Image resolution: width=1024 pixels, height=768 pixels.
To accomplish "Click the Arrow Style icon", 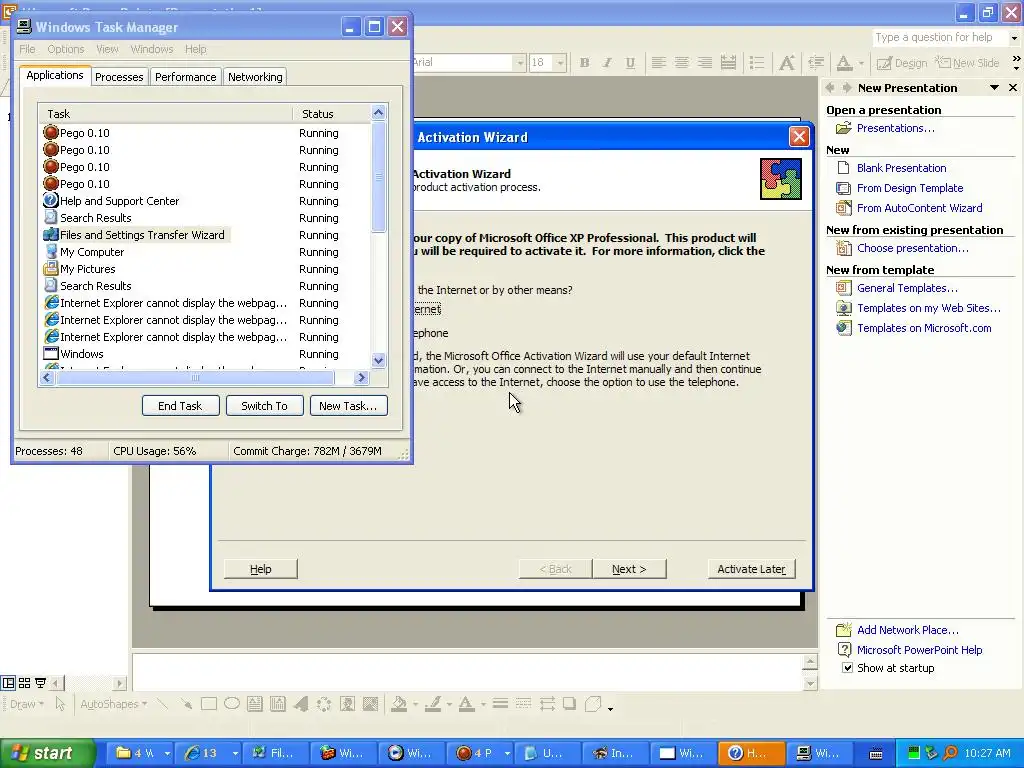I will [547, 704].
